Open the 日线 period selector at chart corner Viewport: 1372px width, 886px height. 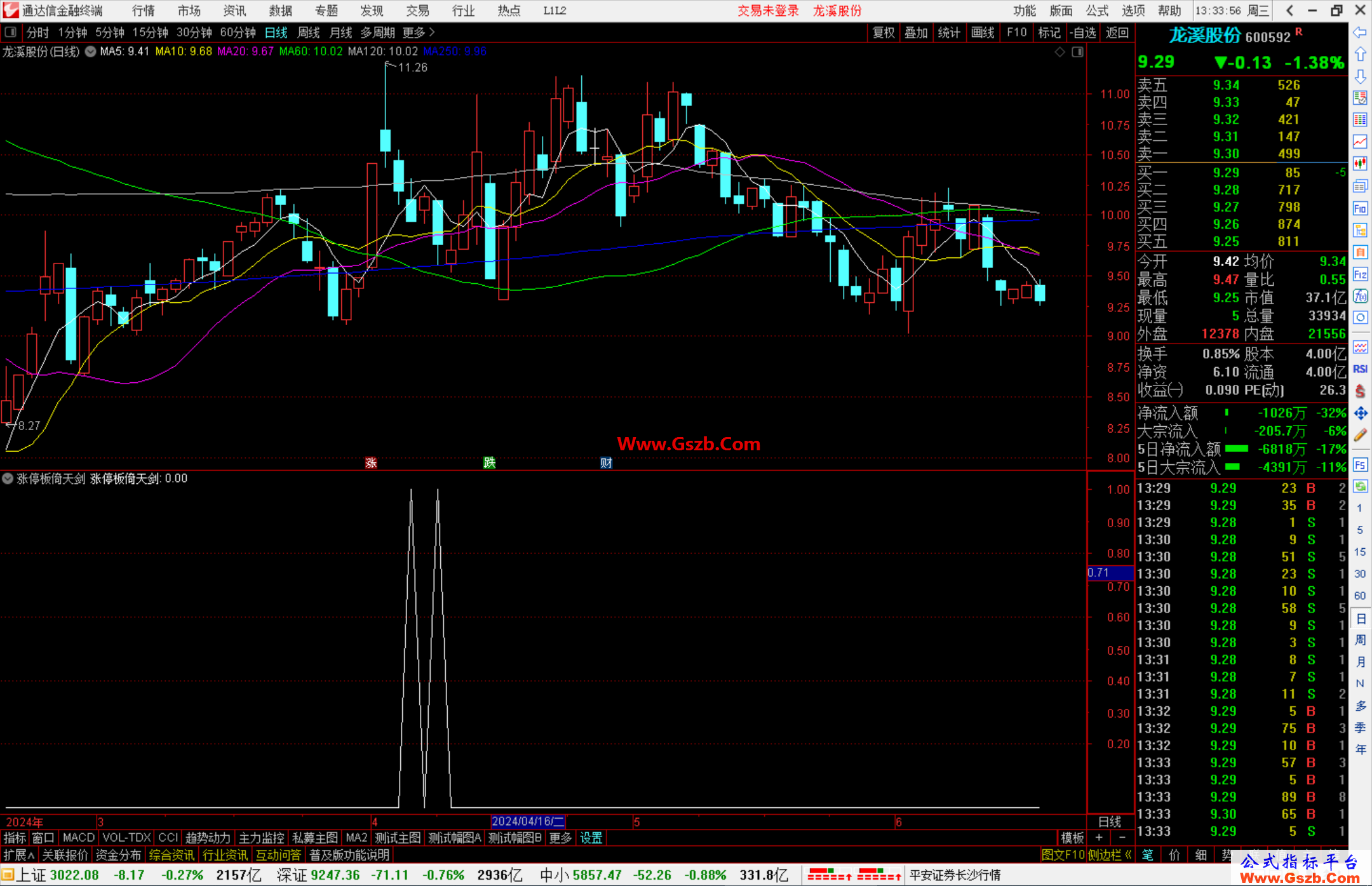tap(1110, 821)
